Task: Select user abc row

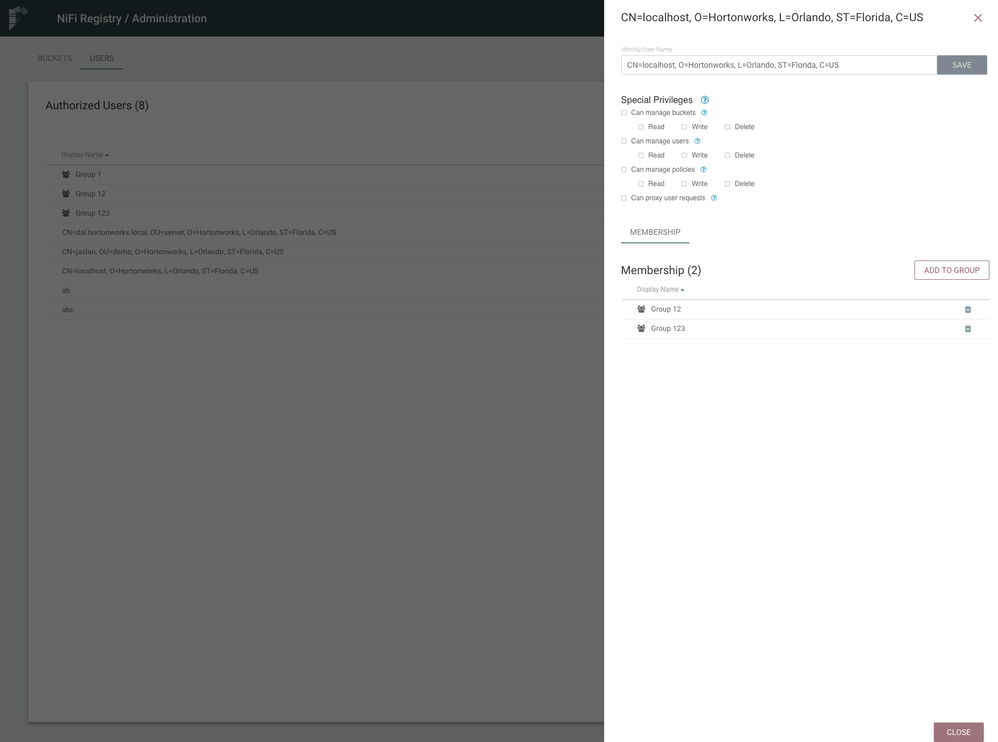Action: pos(325,309)
